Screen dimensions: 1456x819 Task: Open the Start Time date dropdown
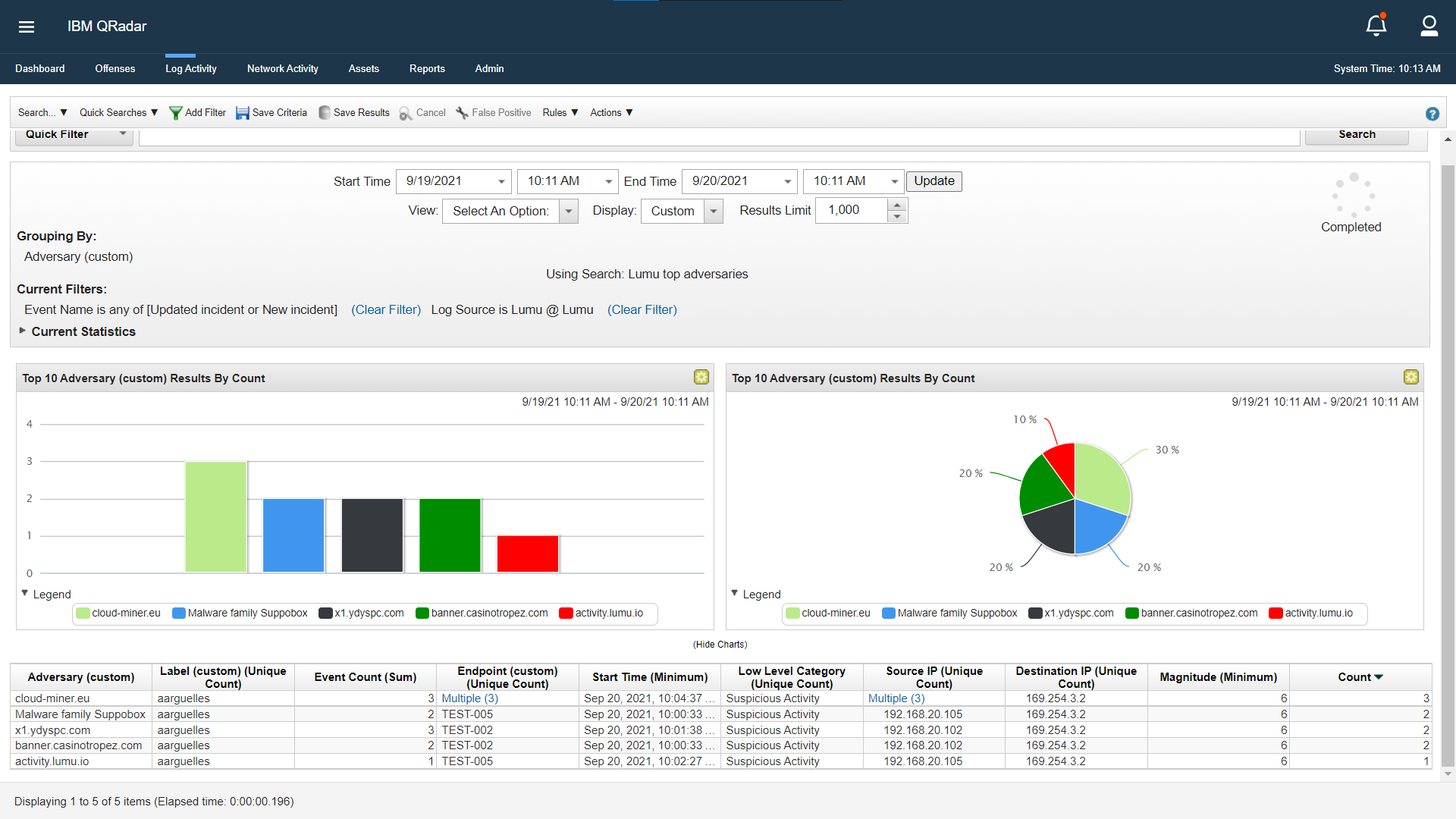[501, 182]
